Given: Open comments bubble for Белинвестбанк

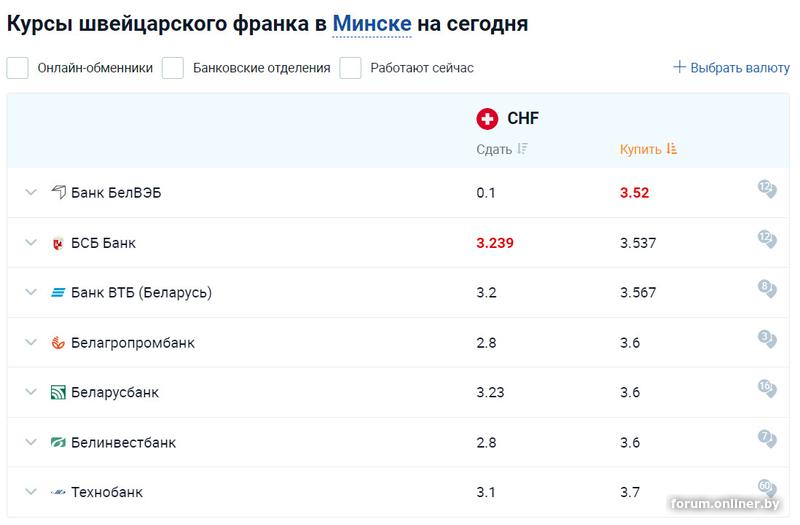Looking at the screenshot, I should [x=767, y=439].
